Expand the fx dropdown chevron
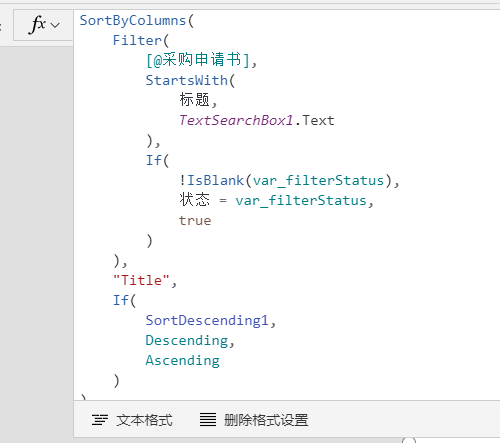Image resolution: width=500 pixels, height=443 pixels. (x=55, y=25)
